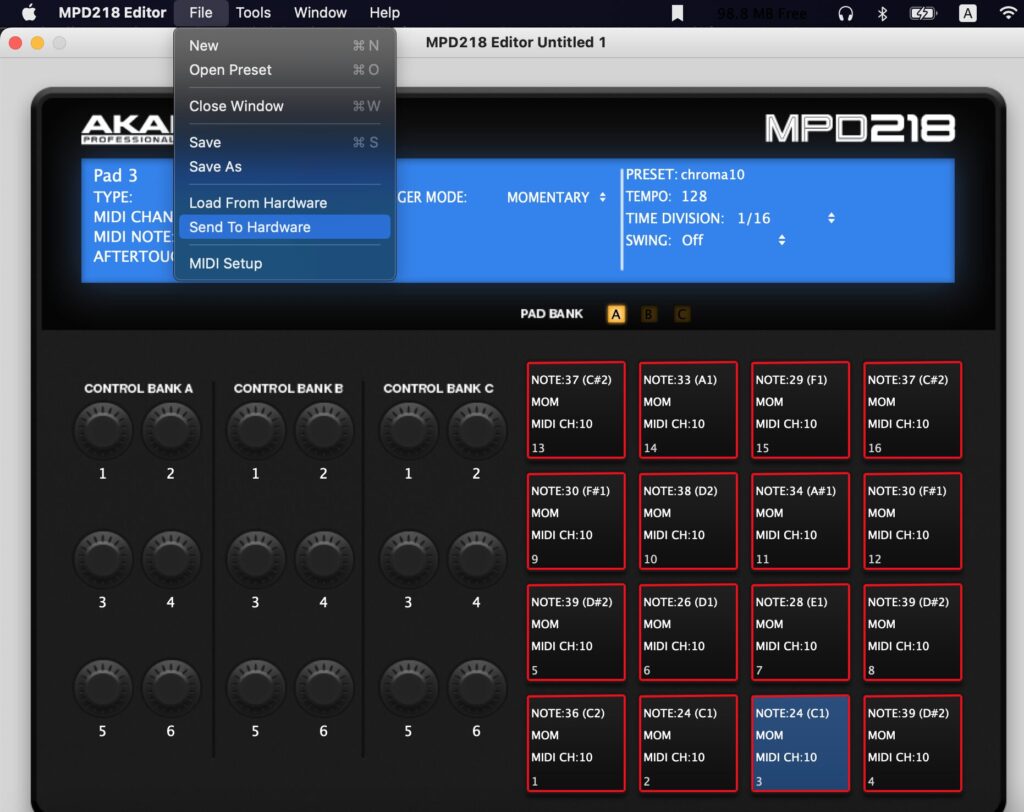Screen dimensions: 1024x812
Task: Open the headphones status menu
Action: click(x=845, y=13)
